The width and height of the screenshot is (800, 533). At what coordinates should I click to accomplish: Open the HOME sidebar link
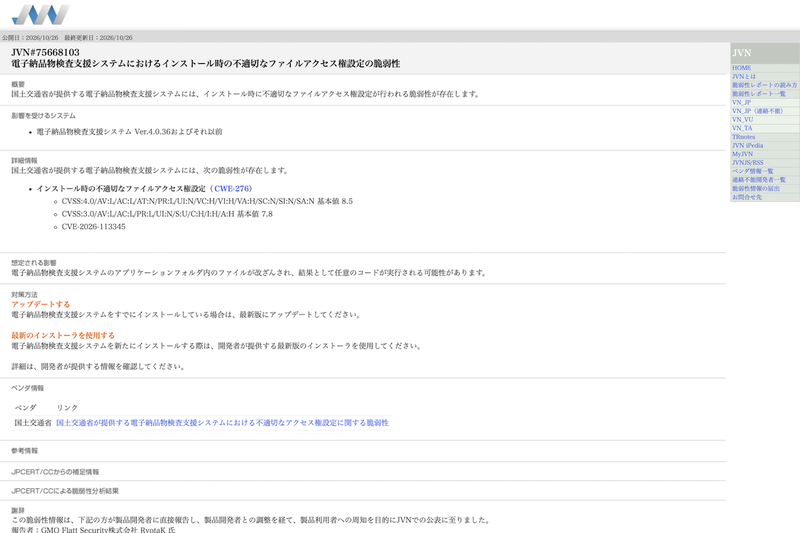[741, 68]
